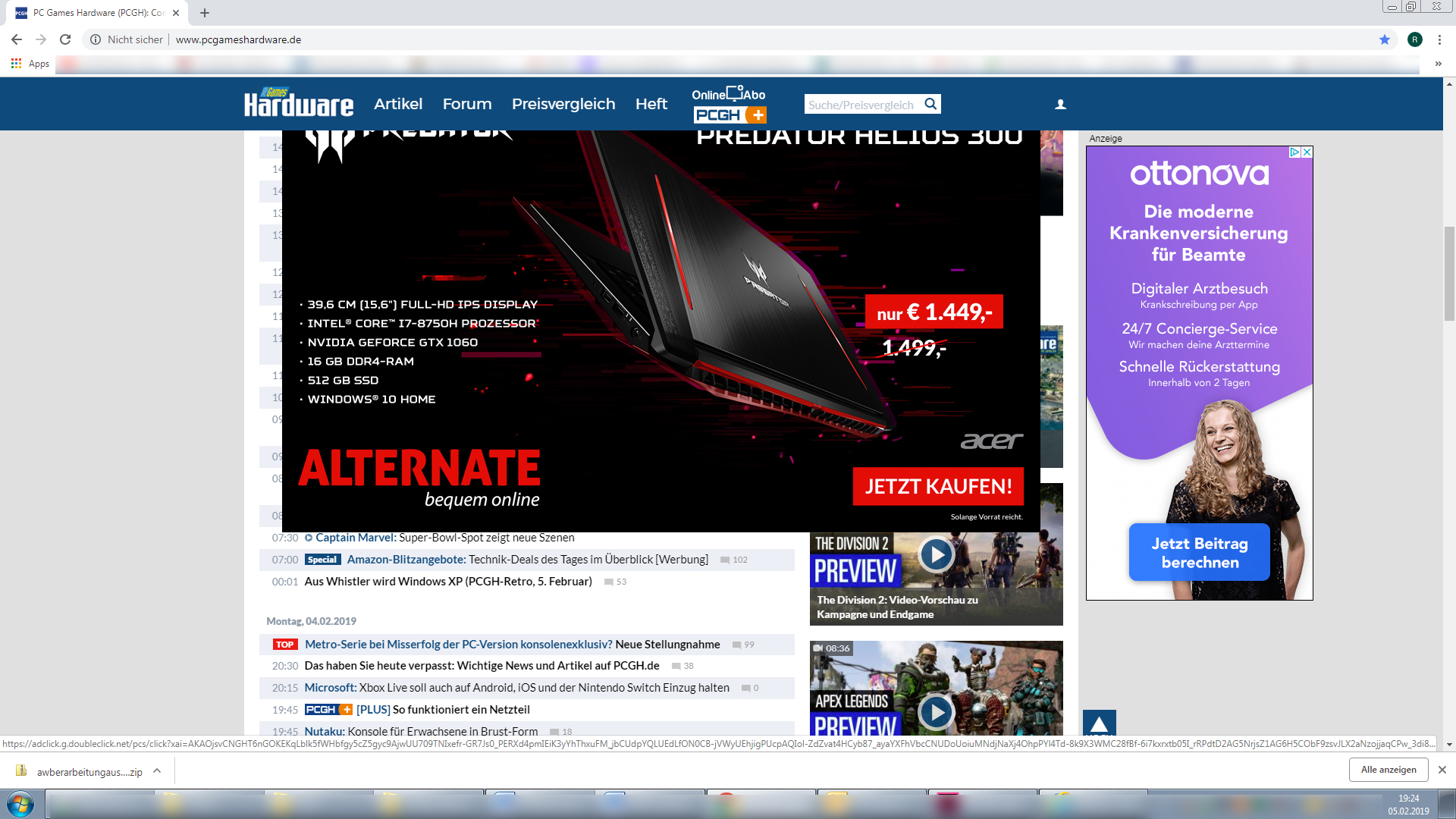Open the Amazon-Blitzangebote article

528,560
